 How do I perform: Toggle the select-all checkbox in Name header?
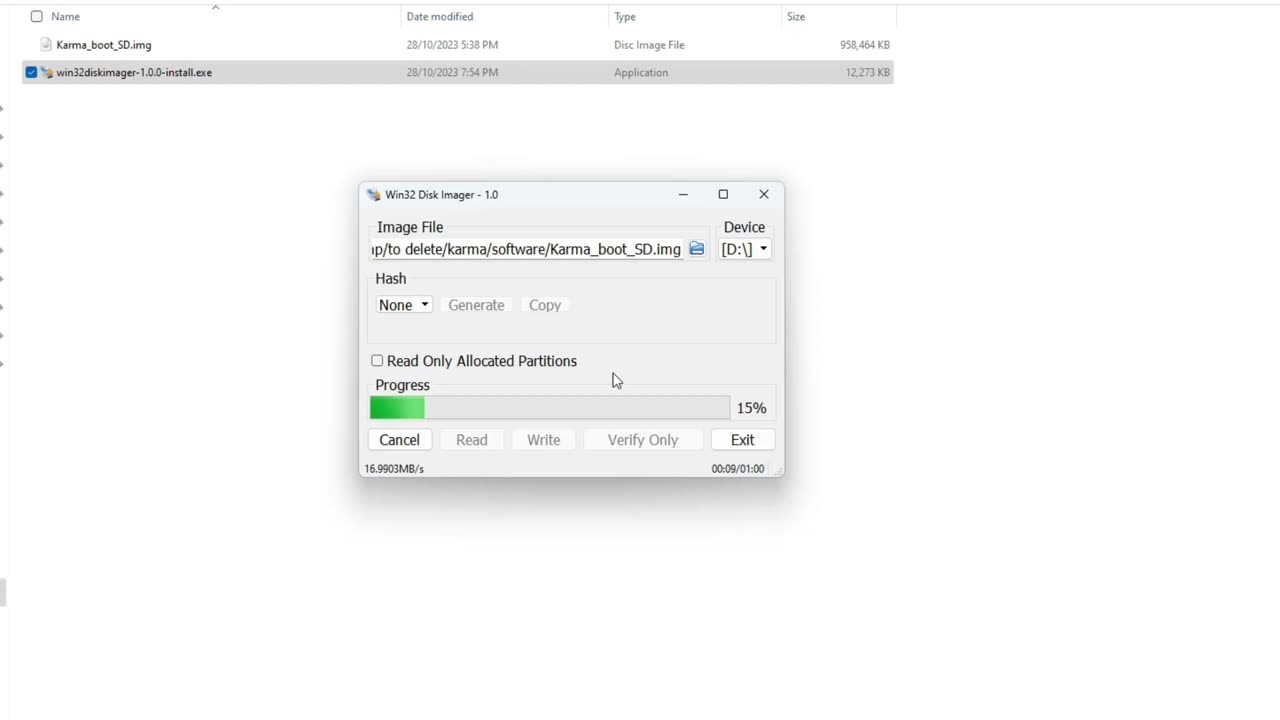click(x=37, y=16)
